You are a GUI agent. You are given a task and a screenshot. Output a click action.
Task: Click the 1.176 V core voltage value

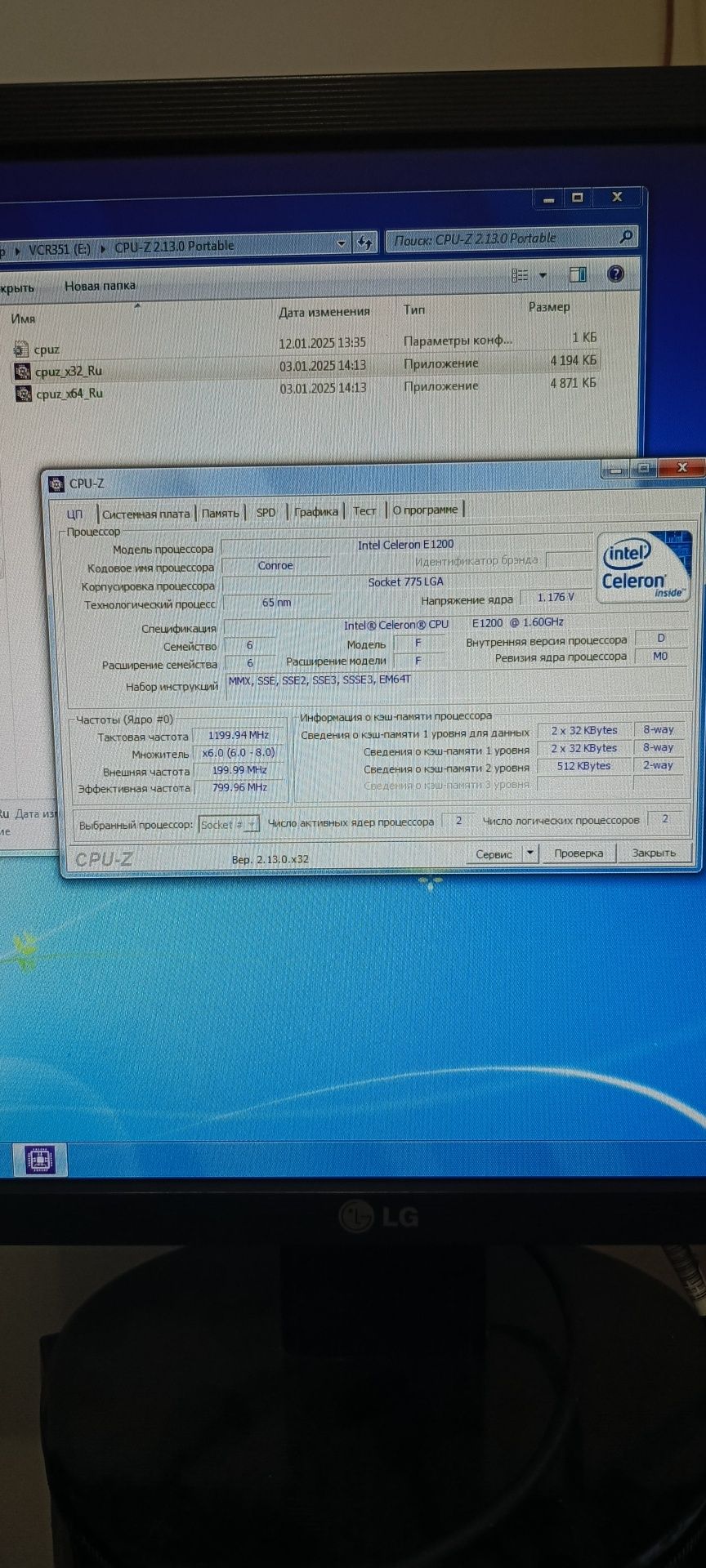[x=556, y=597]
